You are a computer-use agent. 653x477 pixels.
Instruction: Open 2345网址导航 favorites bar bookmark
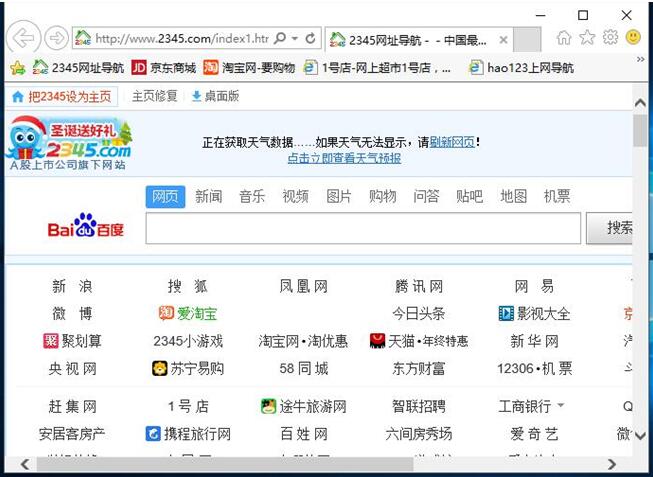[78, 67]
